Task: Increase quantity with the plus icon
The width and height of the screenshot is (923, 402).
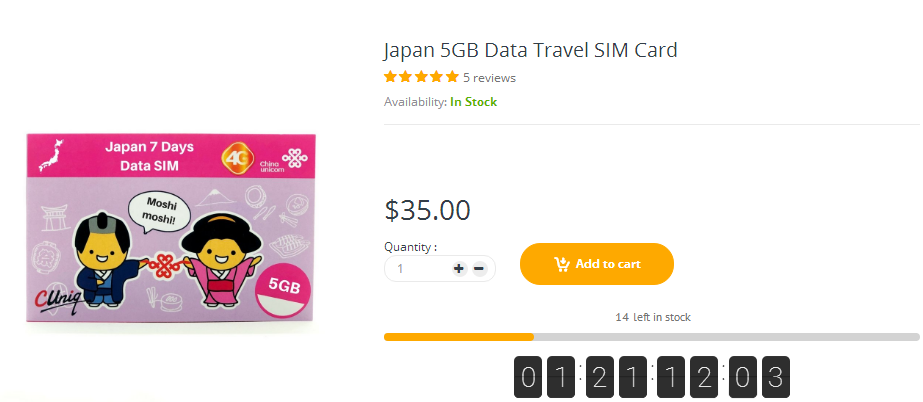Action: pyautogui.click(x=459, y=268)
